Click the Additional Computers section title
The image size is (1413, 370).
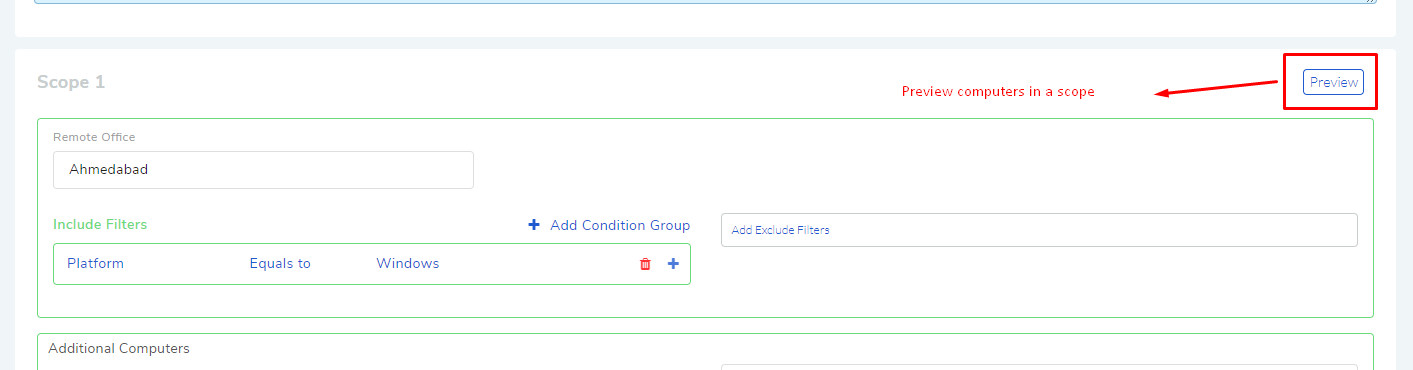tap(119, 348)
